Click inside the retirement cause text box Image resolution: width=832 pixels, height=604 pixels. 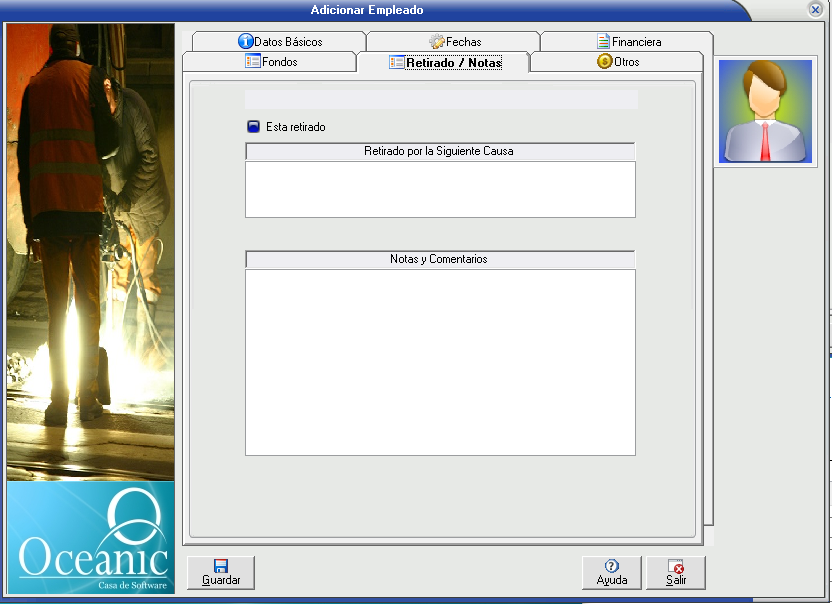[440, 189]
